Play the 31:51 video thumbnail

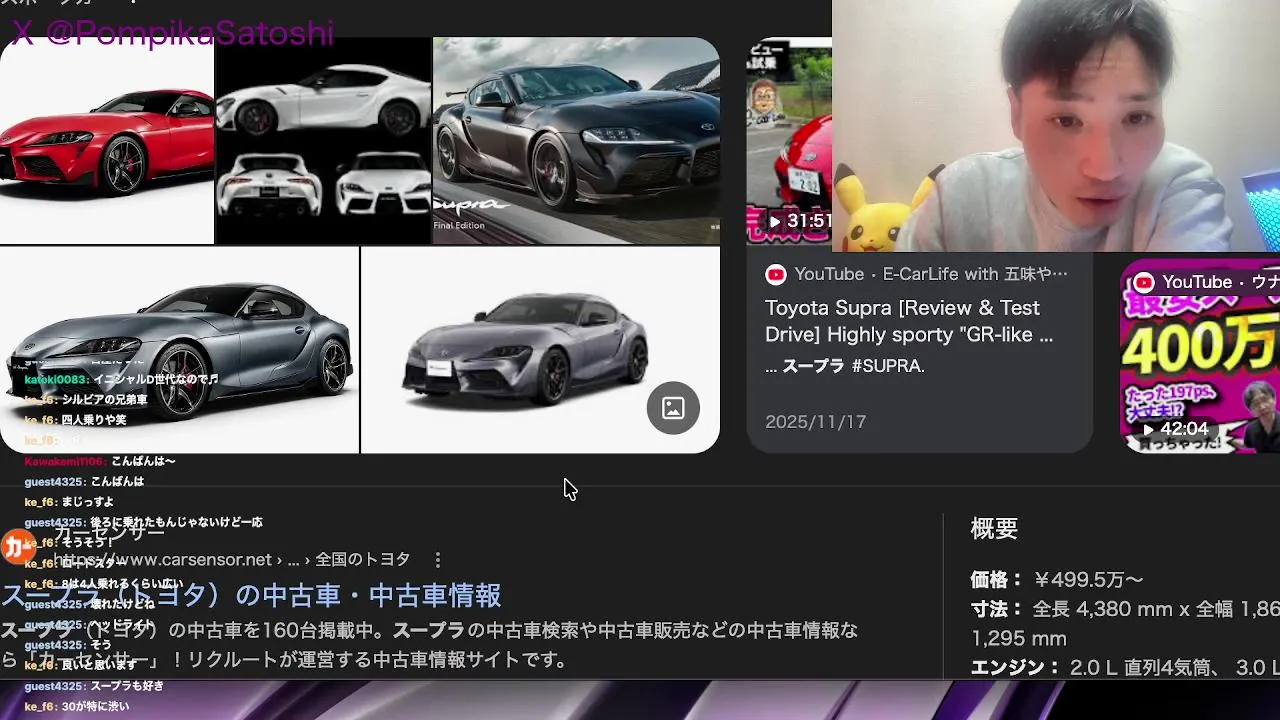[789, 141]
